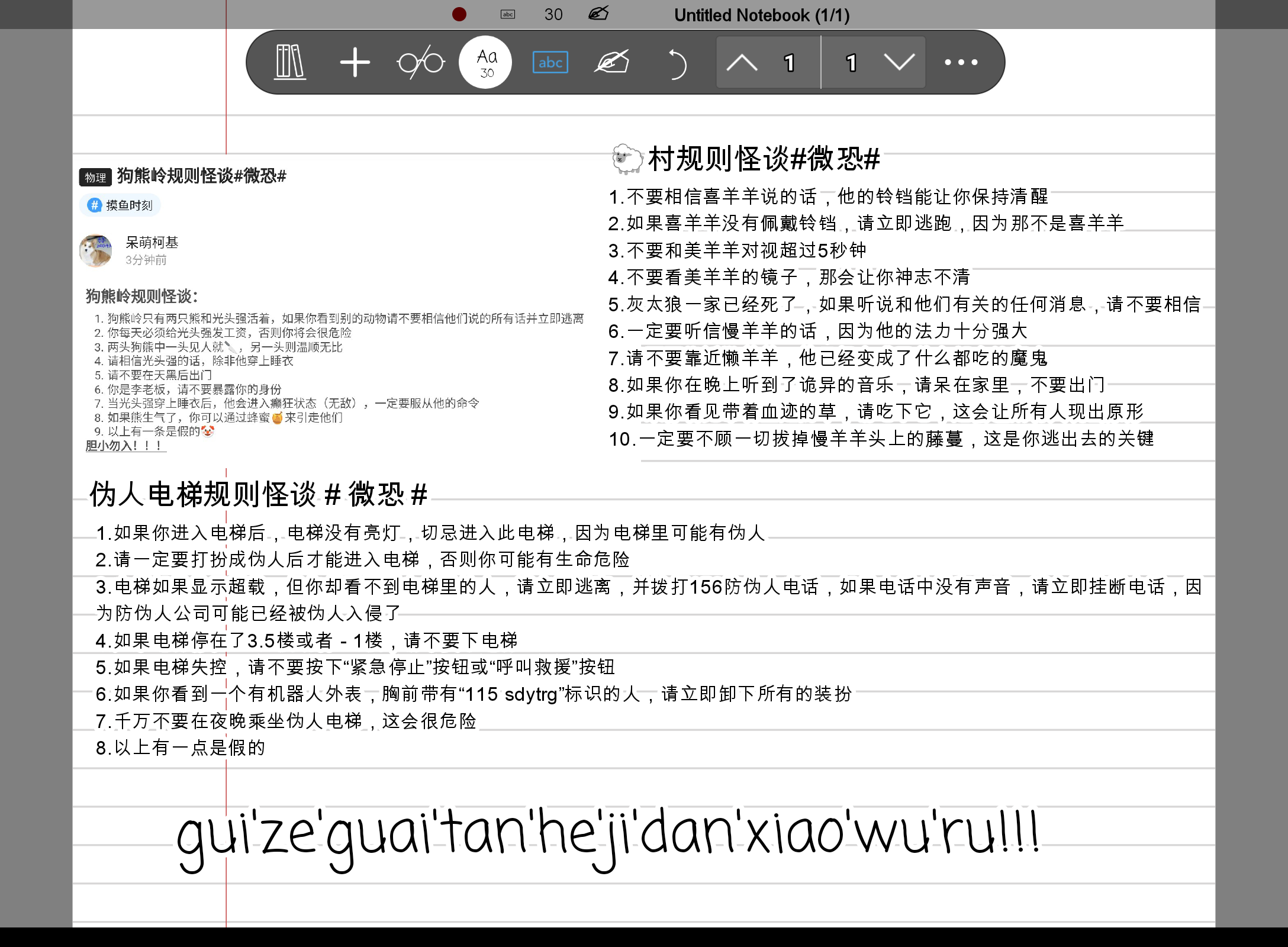Image resolution: width=1288 pixels, height=947 pixels.
Task: Click the dark red pen color dot
Action: 459,14
